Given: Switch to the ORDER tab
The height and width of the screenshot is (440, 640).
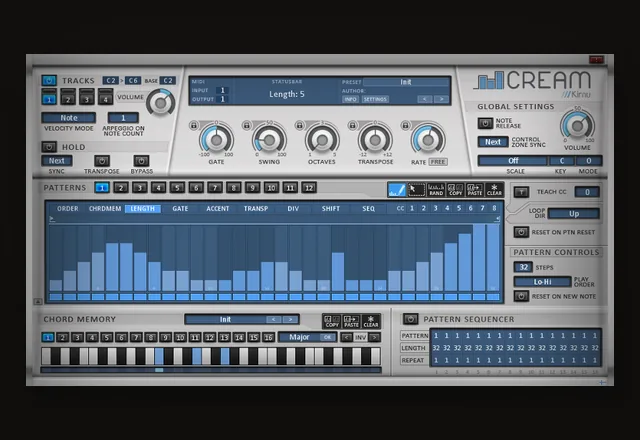Looking at the screenshot, I should [68, 209].
